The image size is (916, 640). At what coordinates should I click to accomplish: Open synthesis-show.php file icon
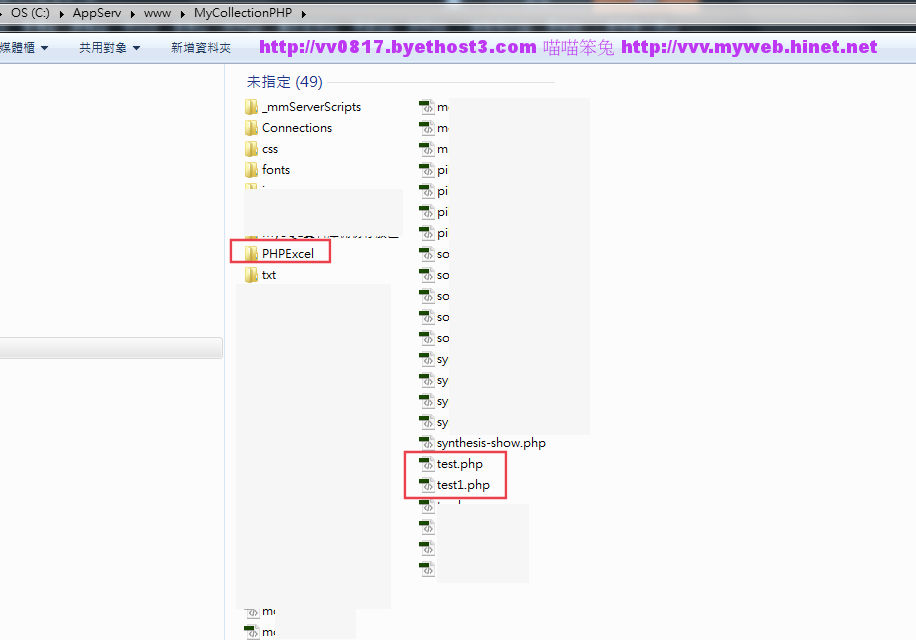[427, 443]
